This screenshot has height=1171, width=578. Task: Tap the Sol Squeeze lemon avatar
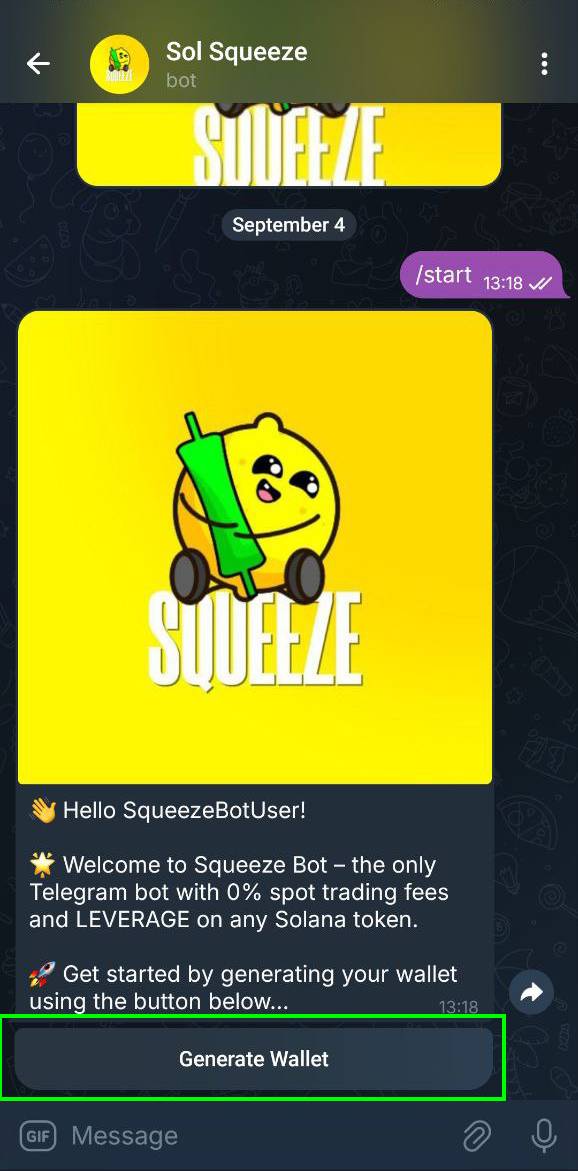pyautogui.click(x=119, y=64)
